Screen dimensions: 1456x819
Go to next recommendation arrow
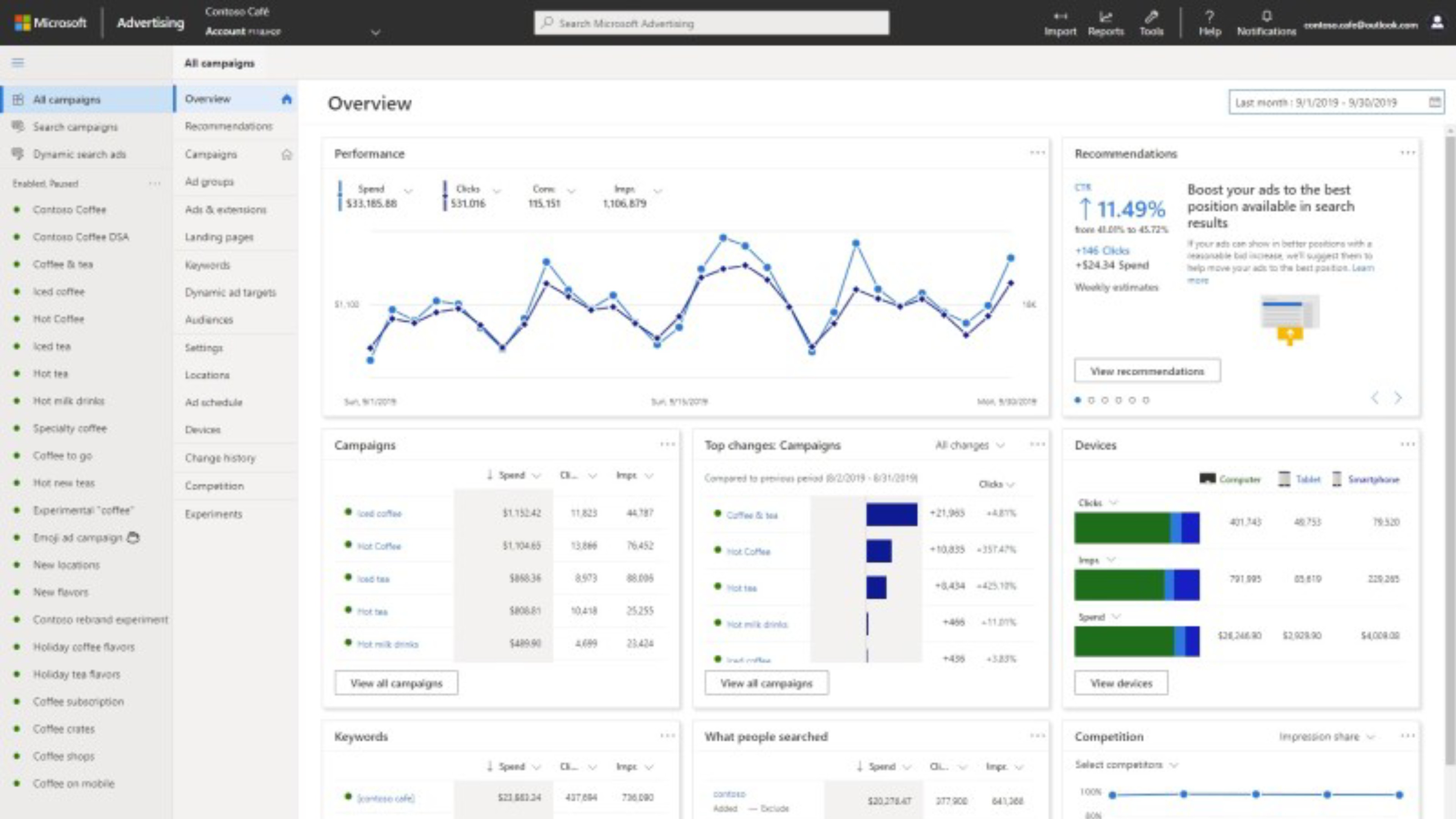point(1398,399)
